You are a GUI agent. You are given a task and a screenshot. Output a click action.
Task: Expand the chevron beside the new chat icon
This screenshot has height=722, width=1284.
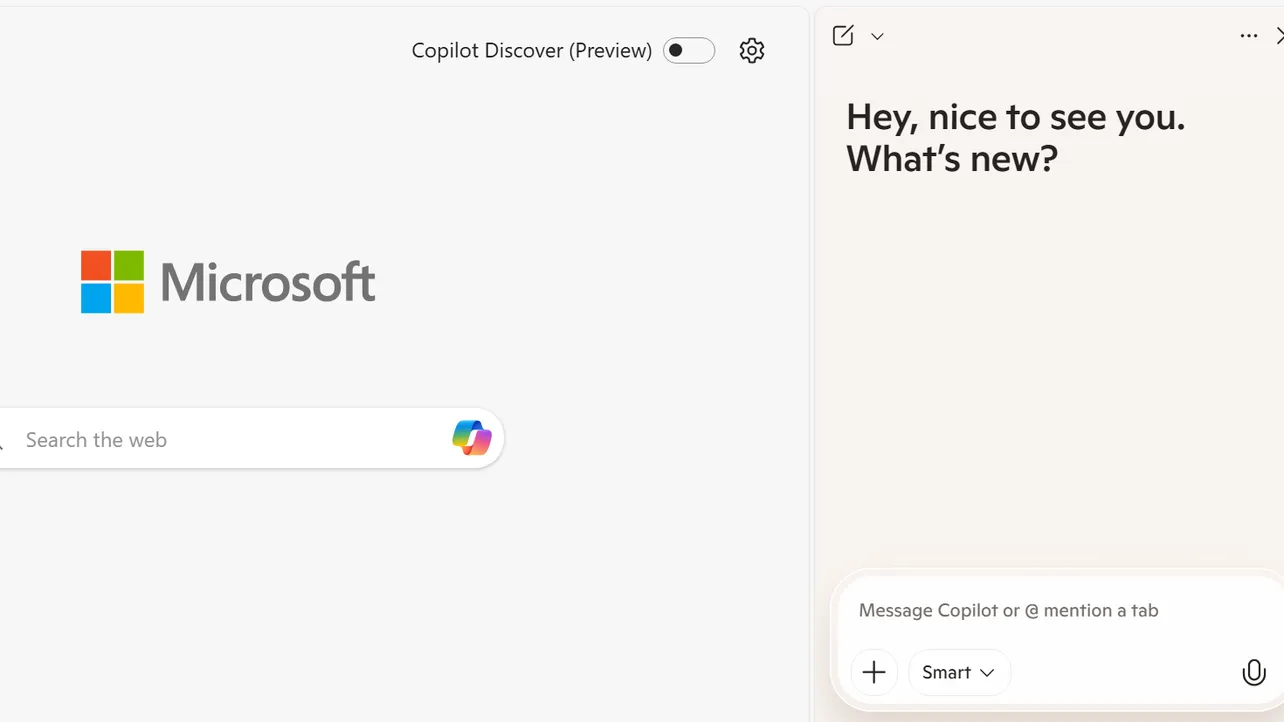point(877,36)
